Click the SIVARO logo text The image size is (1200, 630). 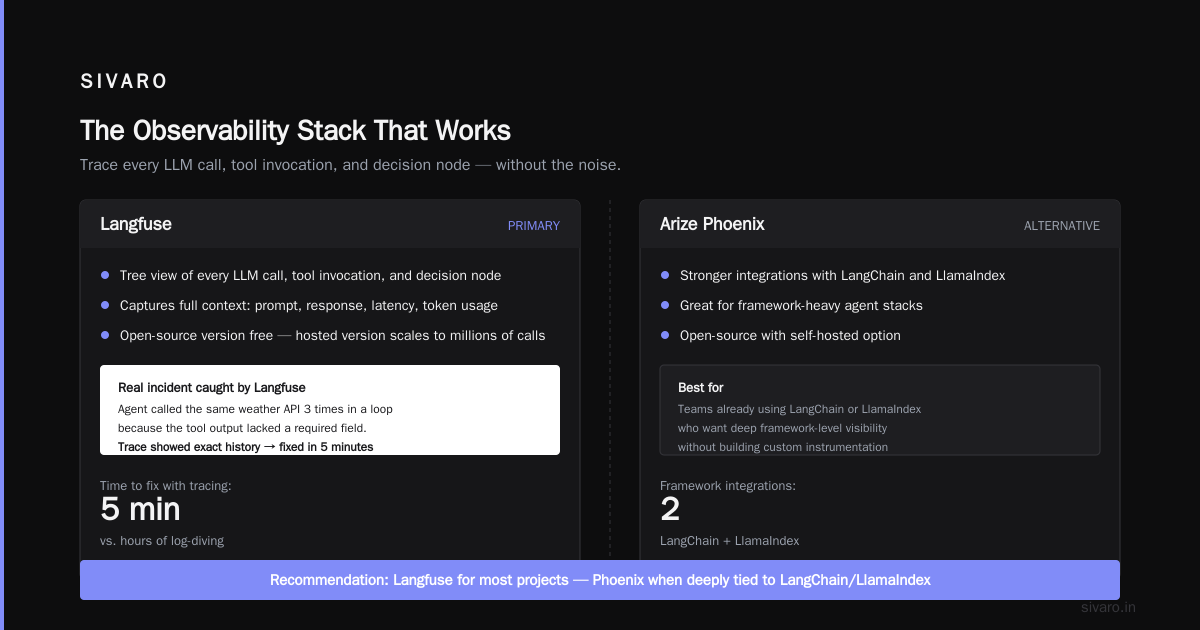coord(124,82)
